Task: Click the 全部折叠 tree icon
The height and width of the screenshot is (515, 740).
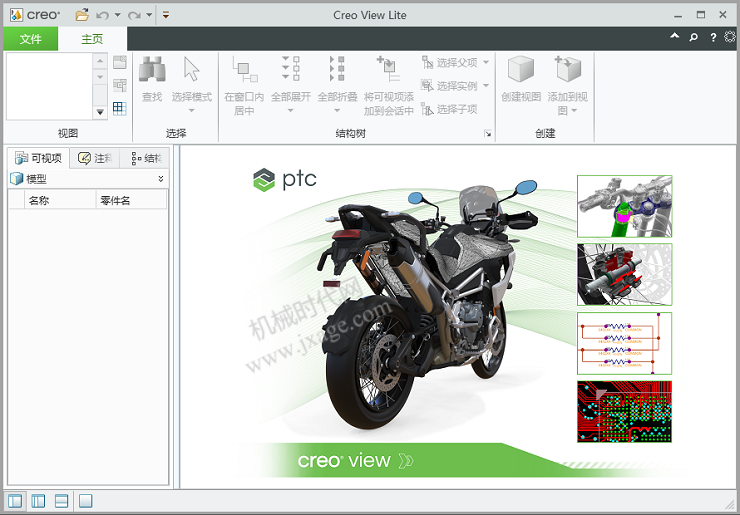Action: coord(337,69)
